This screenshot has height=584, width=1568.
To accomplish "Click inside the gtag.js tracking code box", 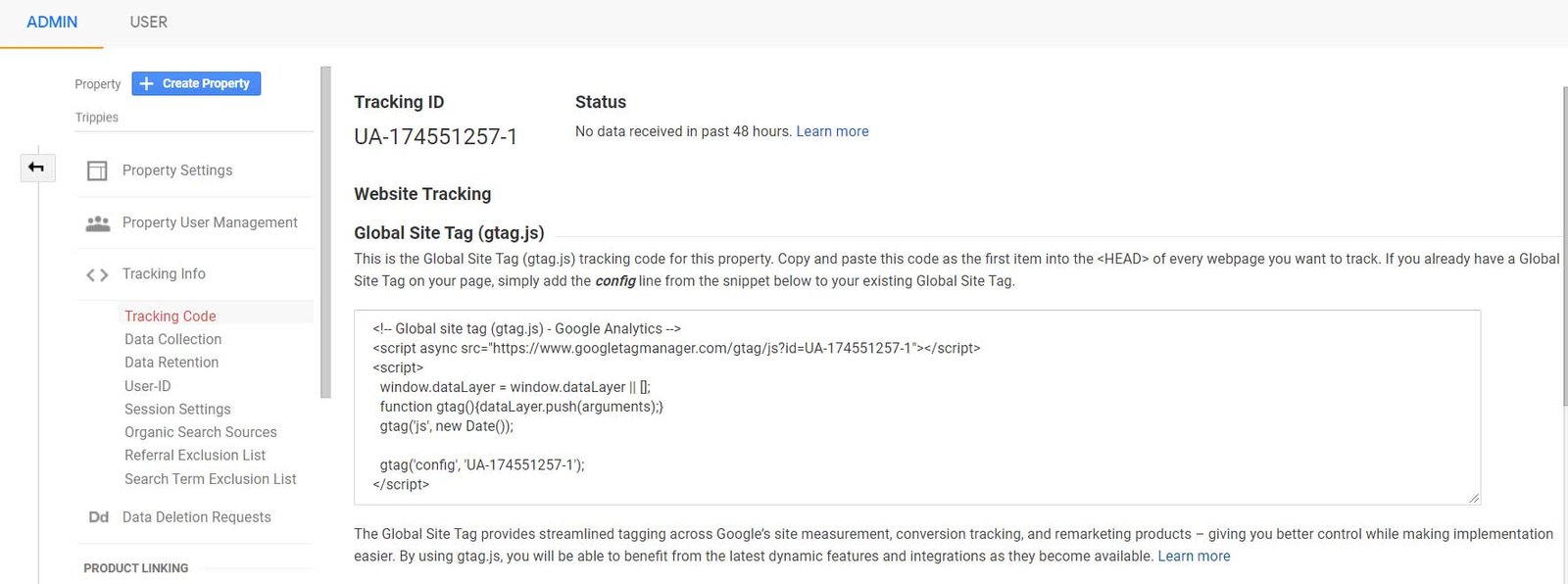I will click(x=916, y=407).
